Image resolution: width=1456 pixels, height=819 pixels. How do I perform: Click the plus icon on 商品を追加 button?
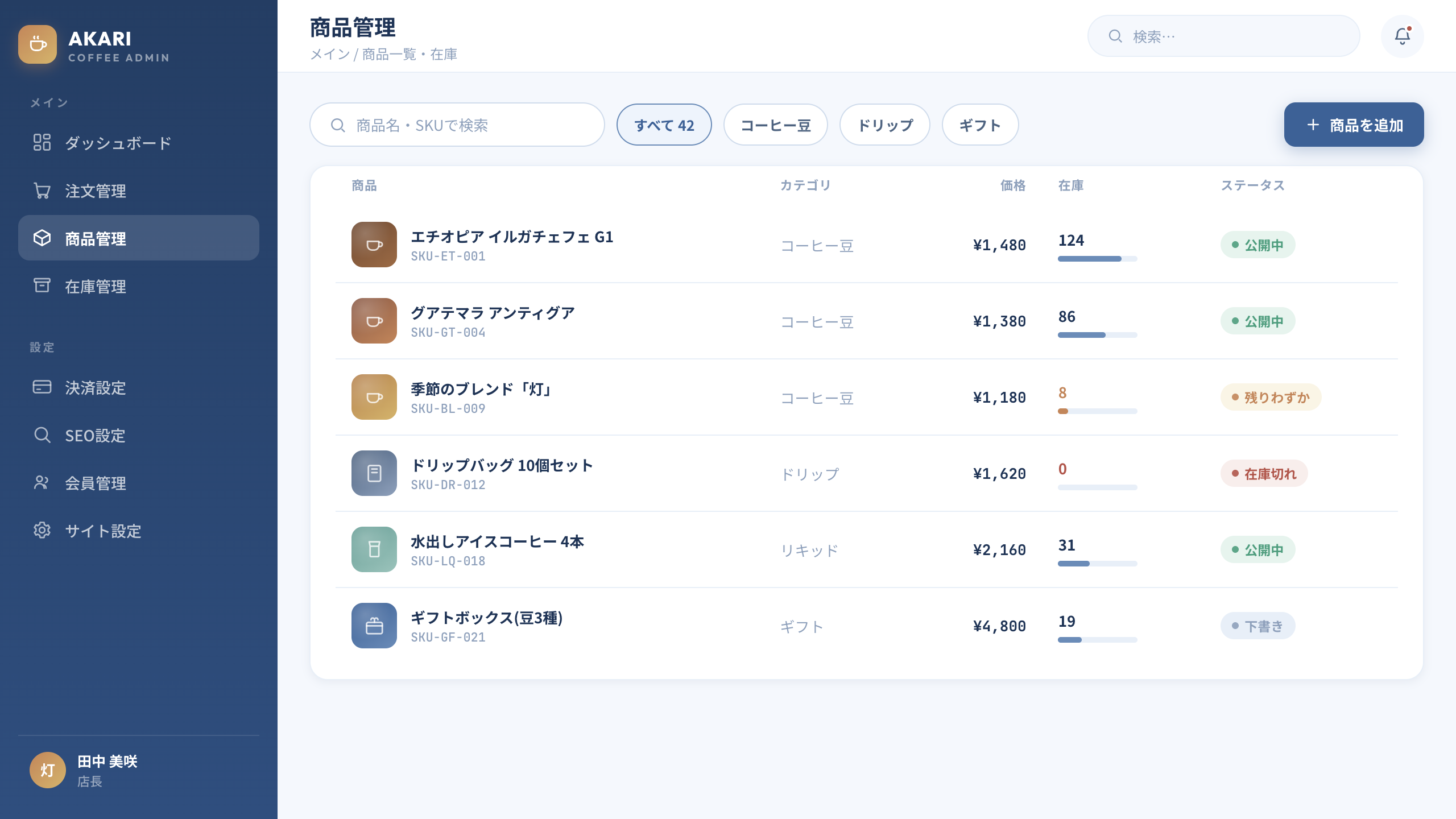[x=1313, y=125]
